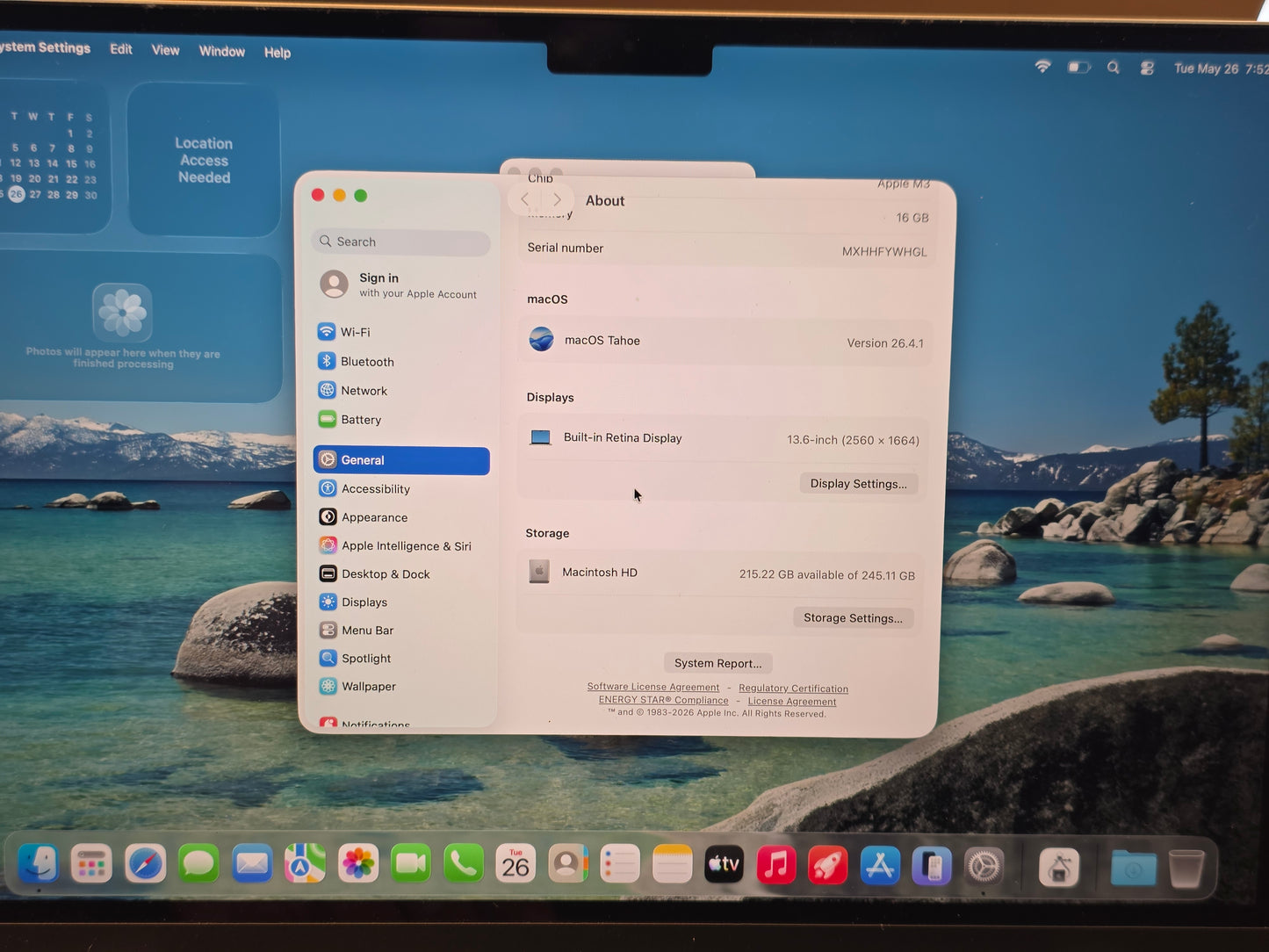This screenshot has height=952, width=1269.
Task: Click the Wi-Fi status icon in menu bar
Action: pos(1042,67)
